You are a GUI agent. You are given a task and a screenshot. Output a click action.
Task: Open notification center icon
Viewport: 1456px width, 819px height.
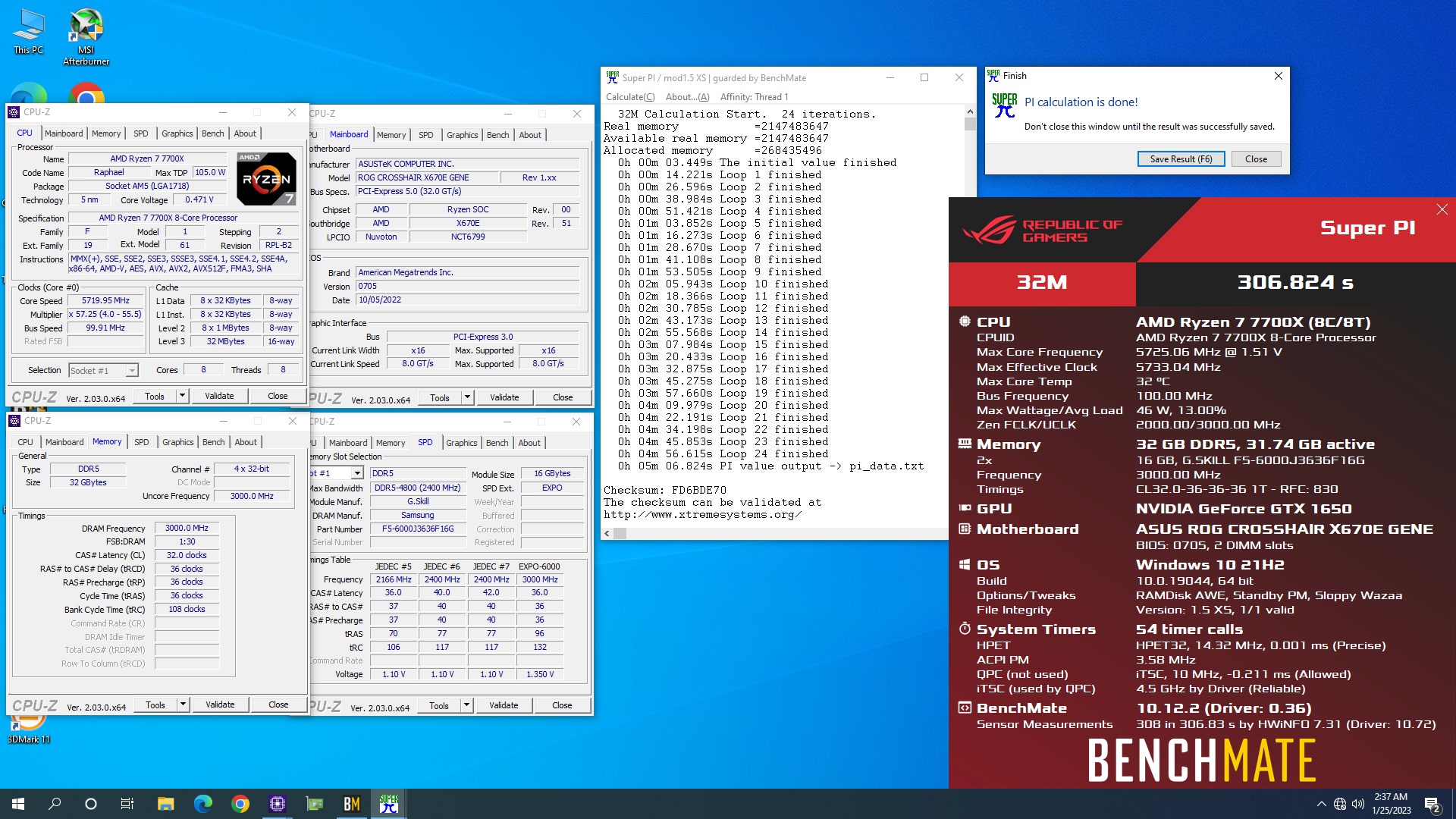point(1432,805)
